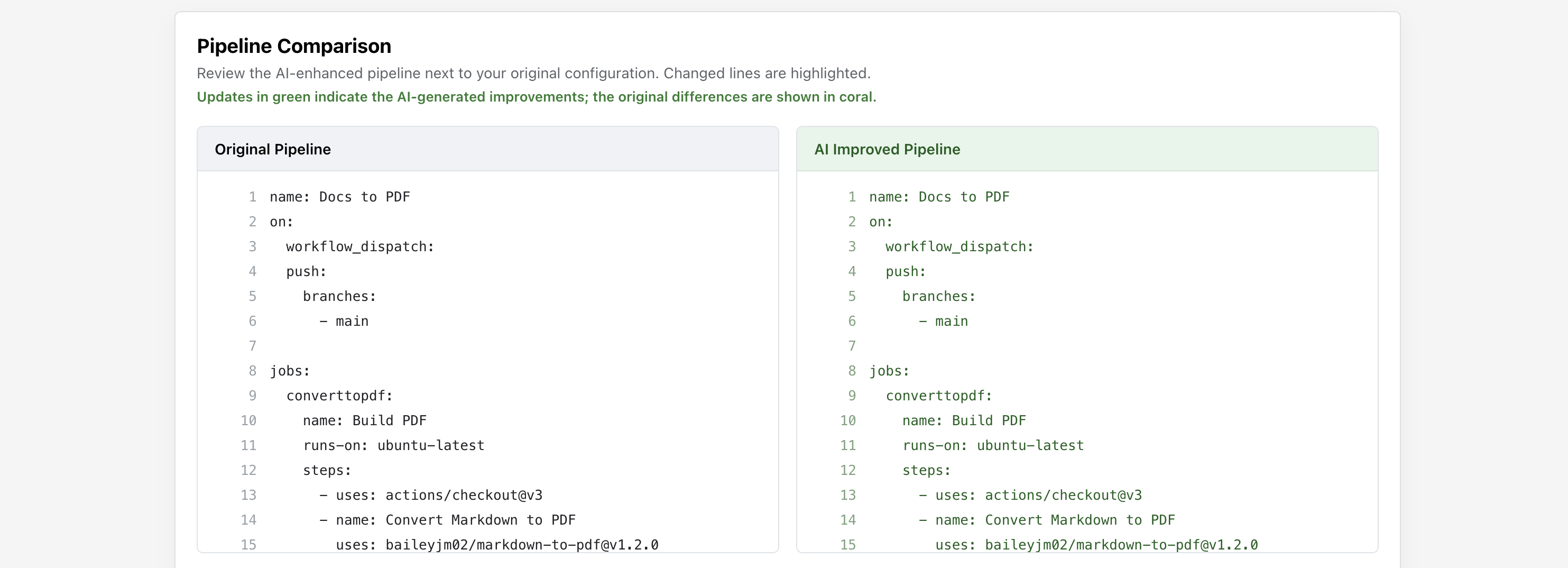This screenshot has height=568, width=1568.
Task: Click the push line in AI Improved Pipeline
Action: click(x=905, y=271)
